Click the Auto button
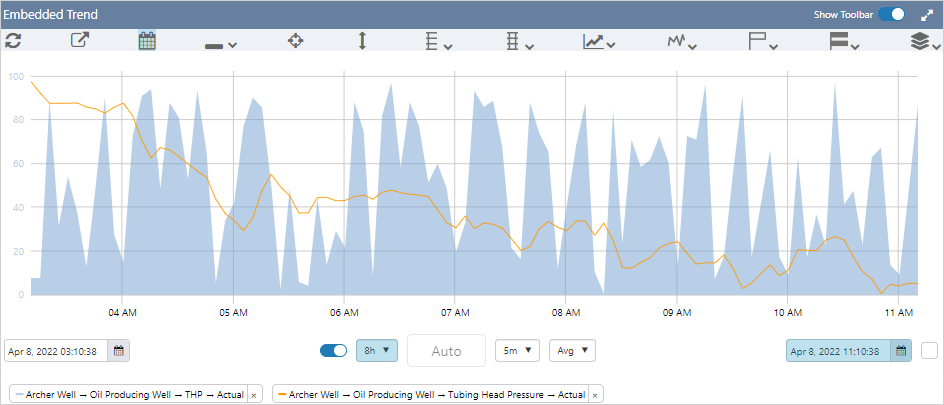 pos(446,350)
